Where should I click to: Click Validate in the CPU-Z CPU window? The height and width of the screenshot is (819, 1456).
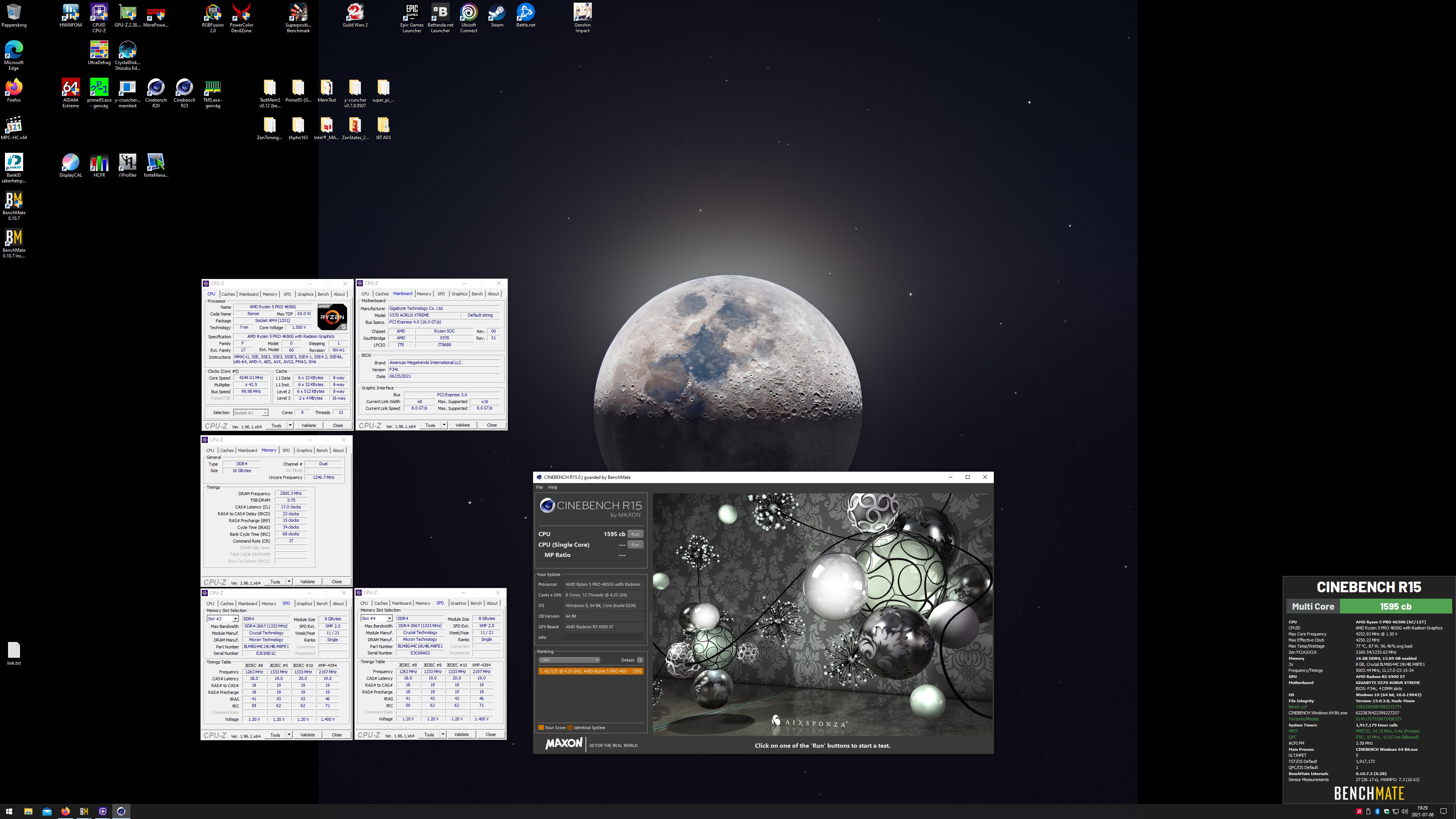pos(309,425)
